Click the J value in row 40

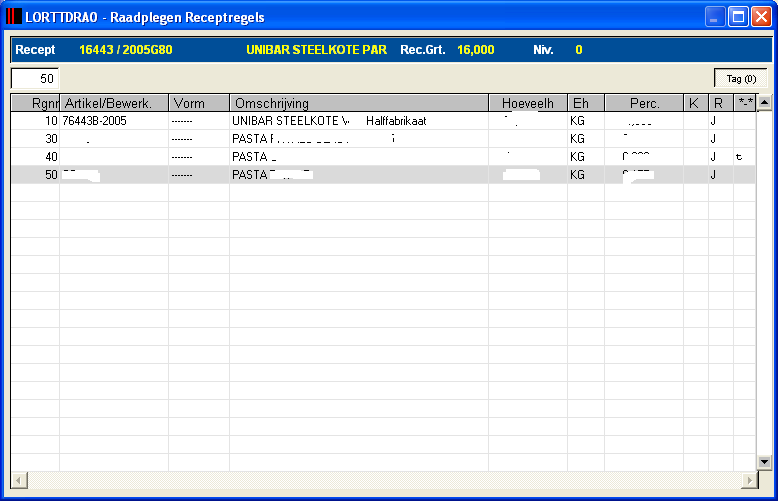coord(713,157)
